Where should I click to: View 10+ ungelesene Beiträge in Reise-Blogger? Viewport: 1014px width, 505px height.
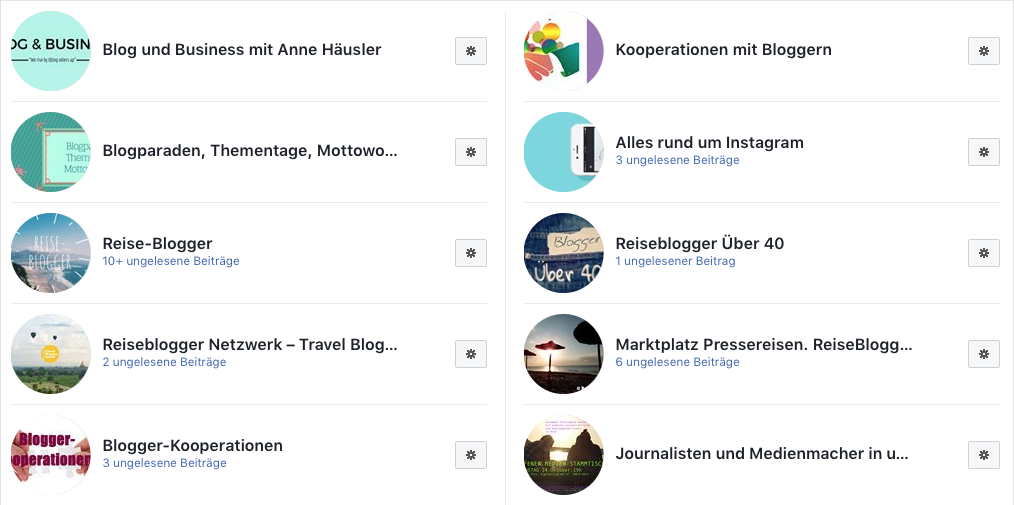171,261
